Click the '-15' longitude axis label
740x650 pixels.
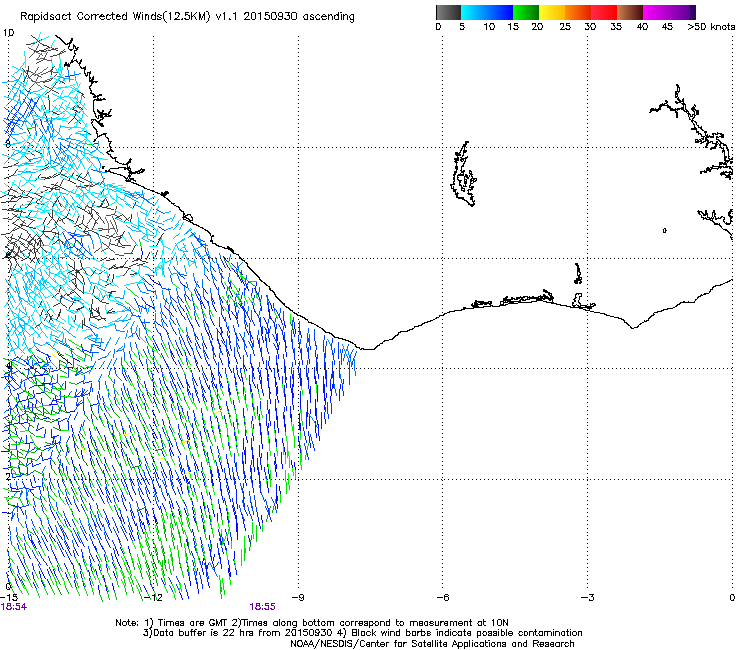point(9,597)
